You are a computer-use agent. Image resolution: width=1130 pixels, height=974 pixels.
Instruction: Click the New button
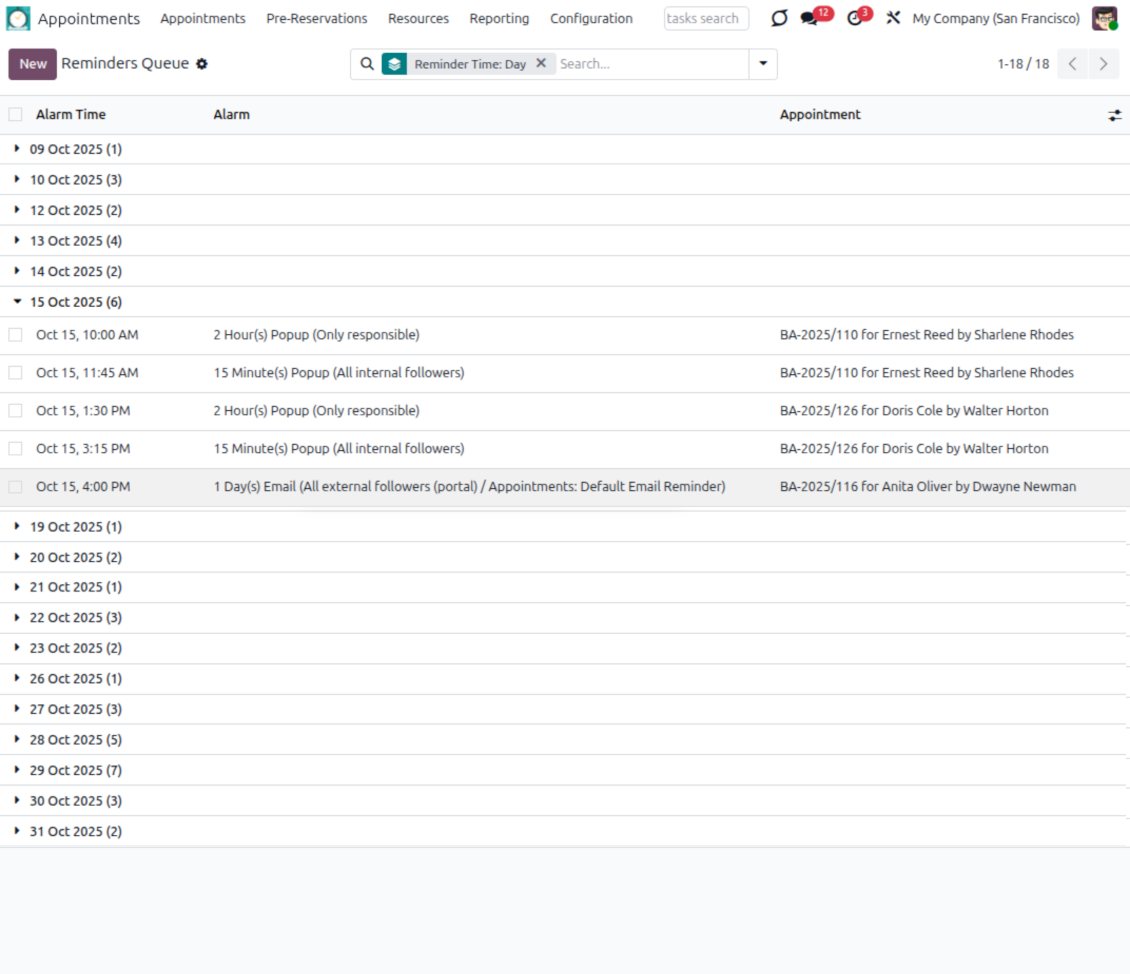click(33, 64)
